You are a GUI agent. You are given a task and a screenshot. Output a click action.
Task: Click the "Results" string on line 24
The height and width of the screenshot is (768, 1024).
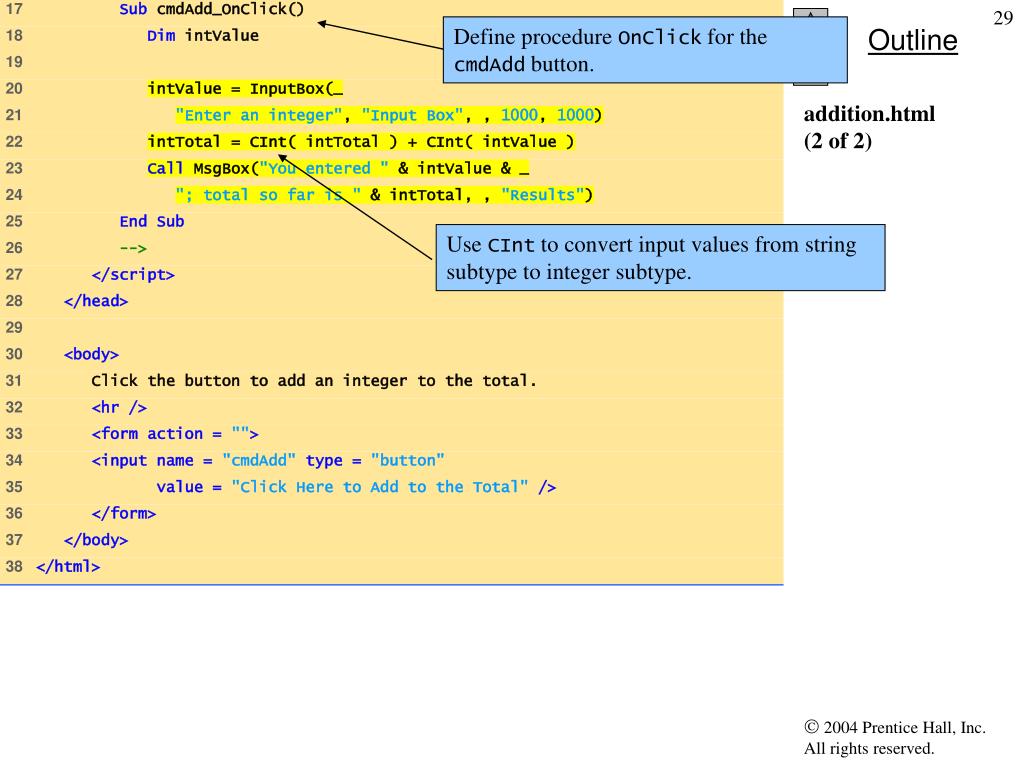542,195
